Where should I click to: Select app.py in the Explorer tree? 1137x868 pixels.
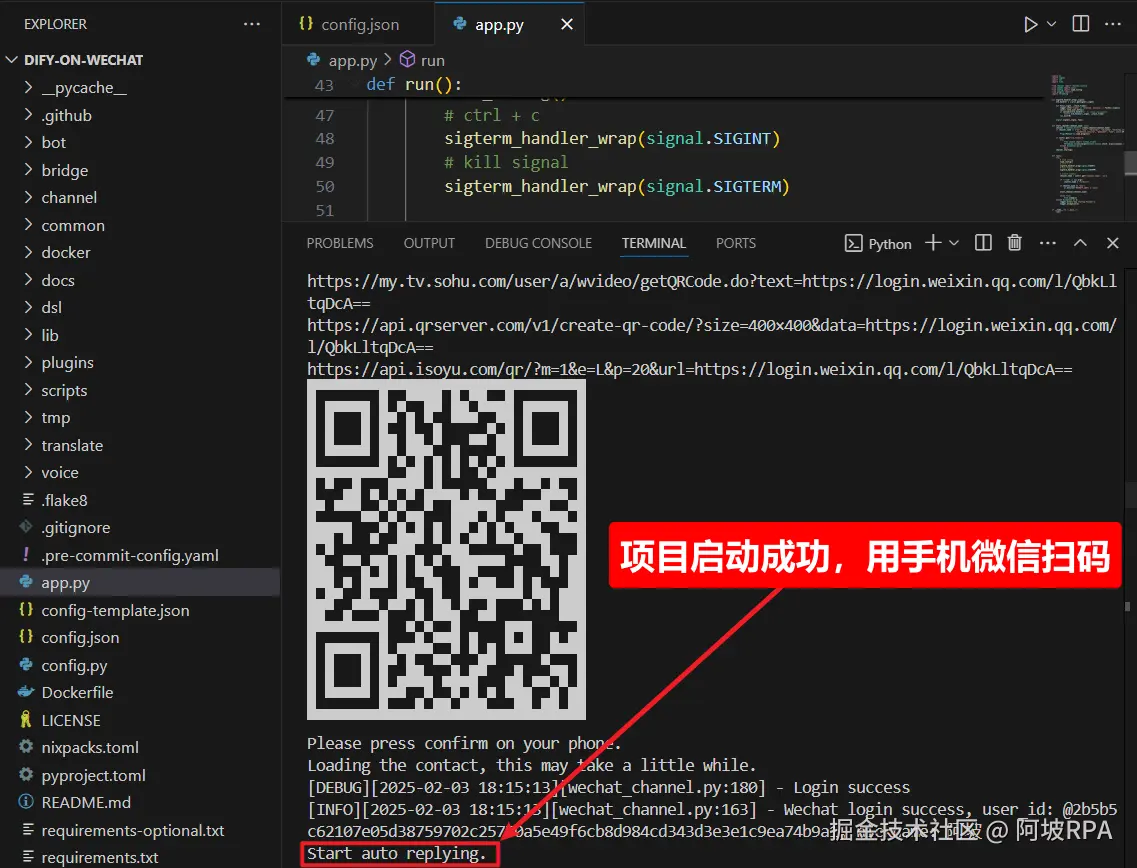click(140, 583)
